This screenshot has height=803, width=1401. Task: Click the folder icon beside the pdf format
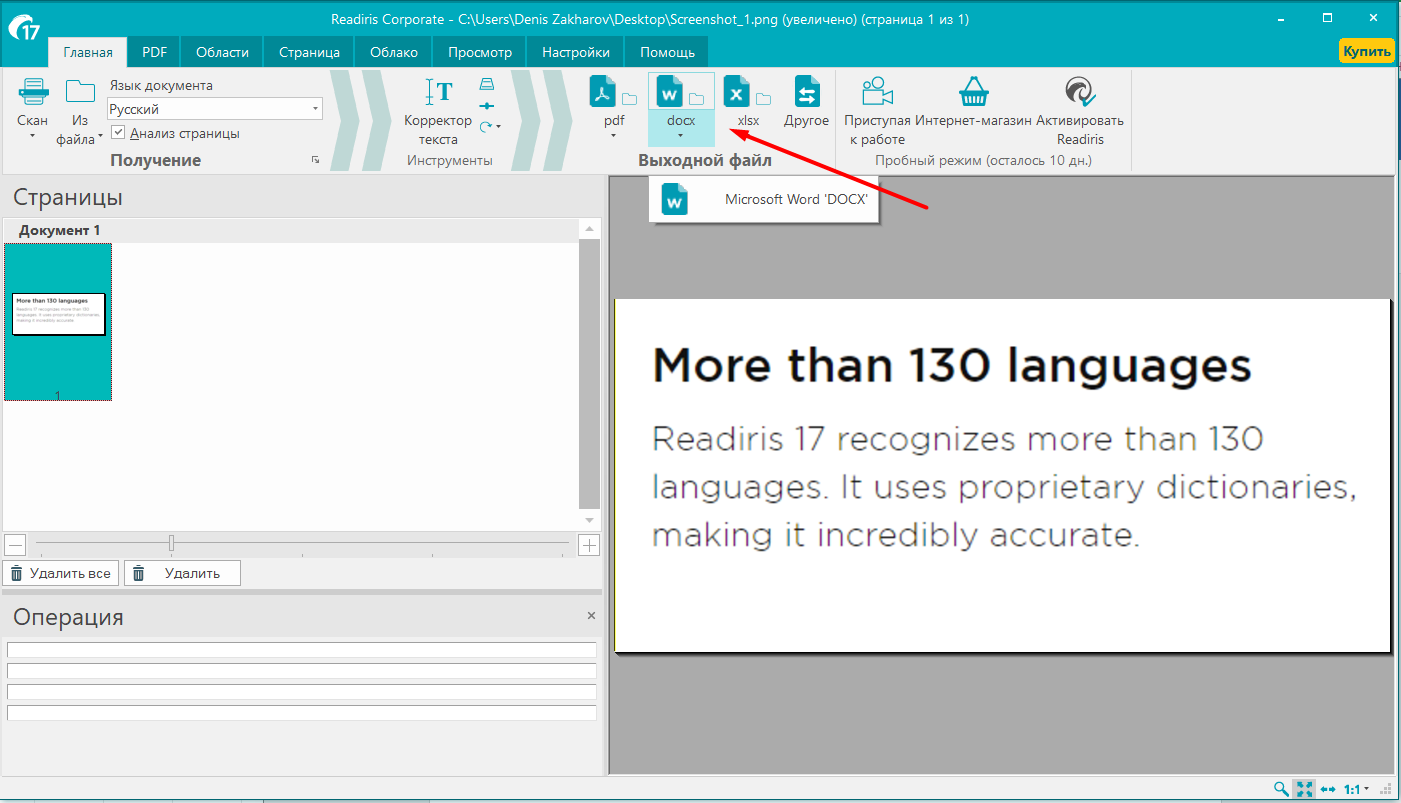pyautogui.click(x=630, y=99)
